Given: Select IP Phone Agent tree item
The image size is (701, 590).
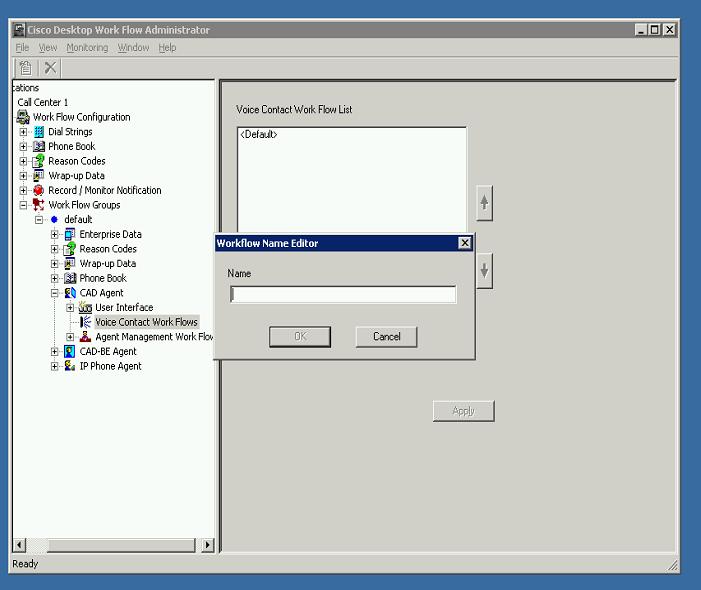Looking at the screenshot, I should (110, 366).
